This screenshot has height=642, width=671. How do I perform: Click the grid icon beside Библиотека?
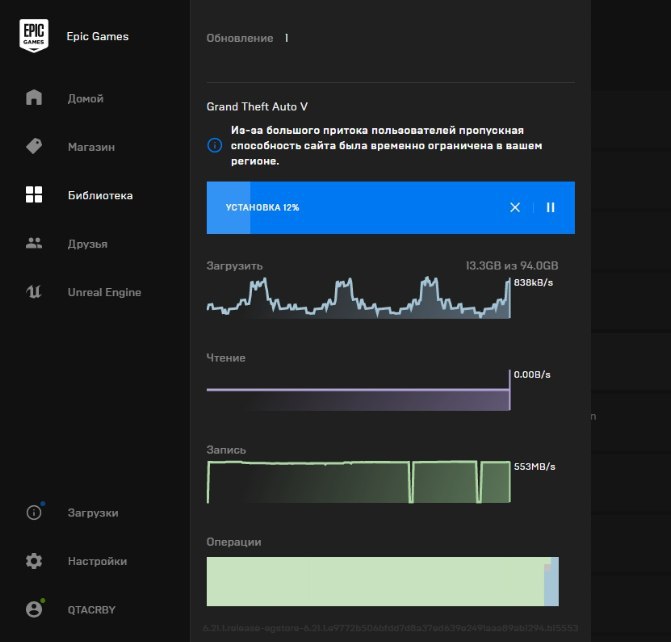point(34,194)
